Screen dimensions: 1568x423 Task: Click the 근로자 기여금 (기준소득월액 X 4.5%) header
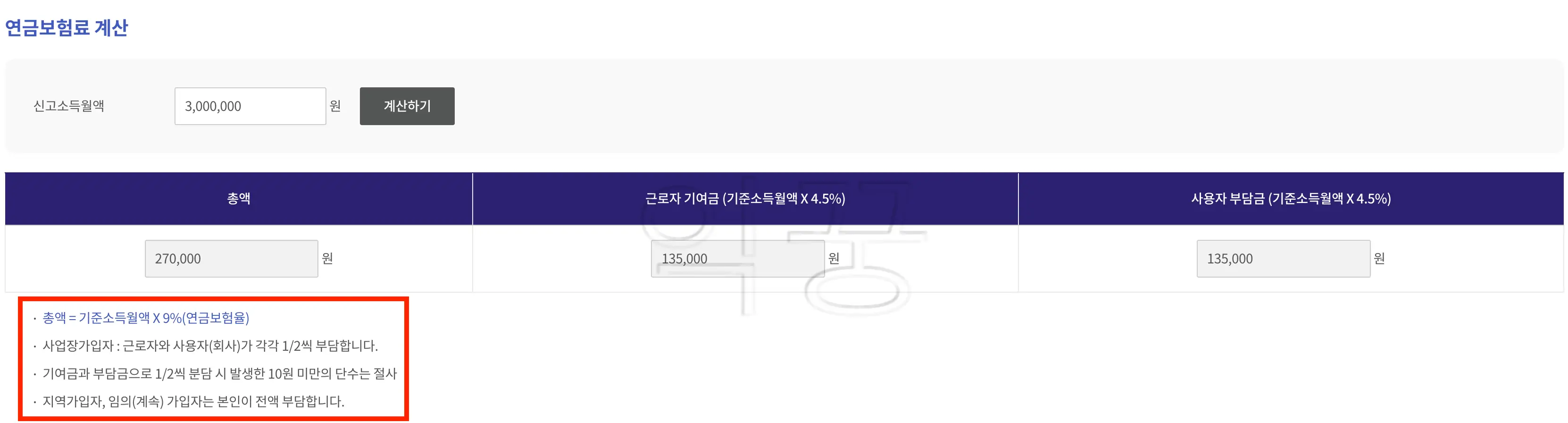744,197
